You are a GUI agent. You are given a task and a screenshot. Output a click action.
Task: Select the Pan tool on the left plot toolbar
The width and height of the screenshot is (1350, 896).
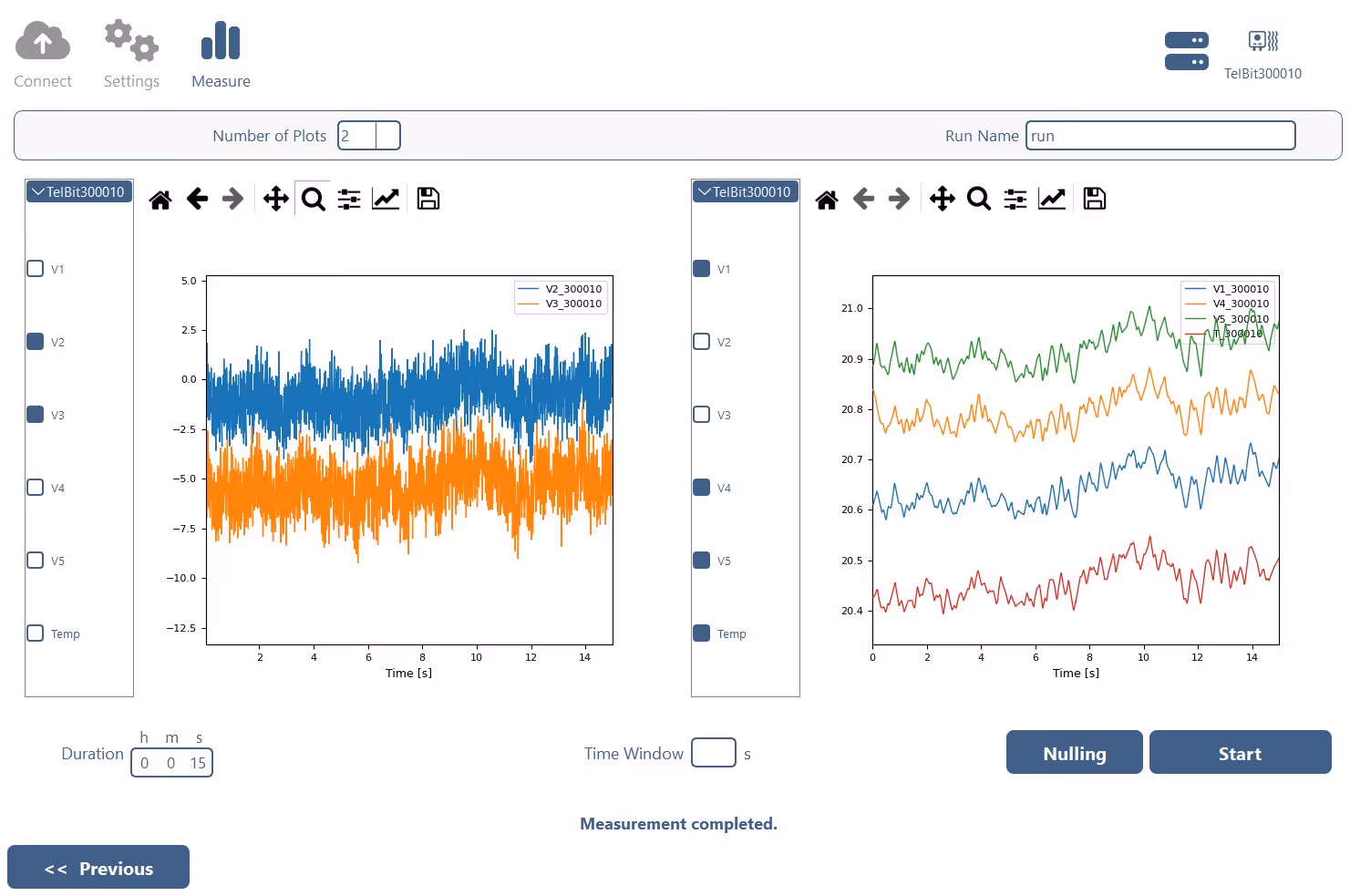(275, 198)
